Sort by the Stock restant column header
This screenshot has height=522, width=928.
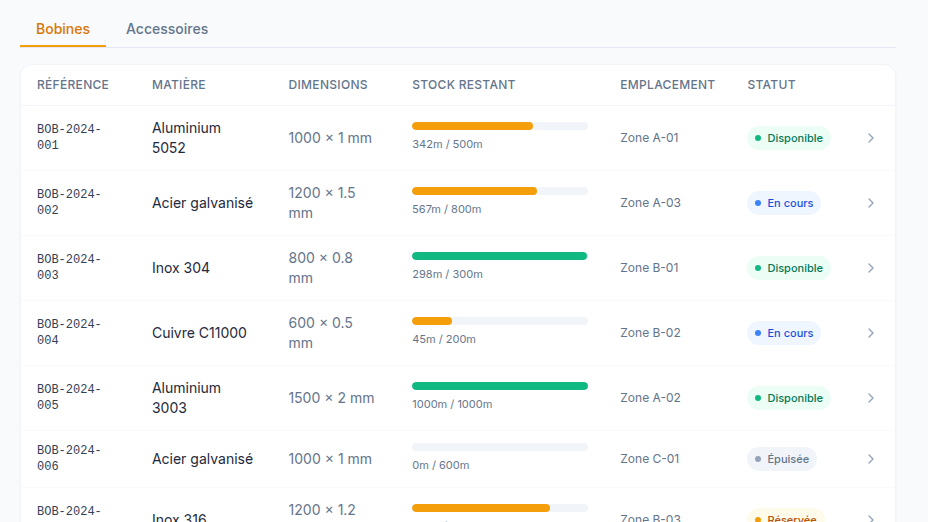tap(463, 85)
